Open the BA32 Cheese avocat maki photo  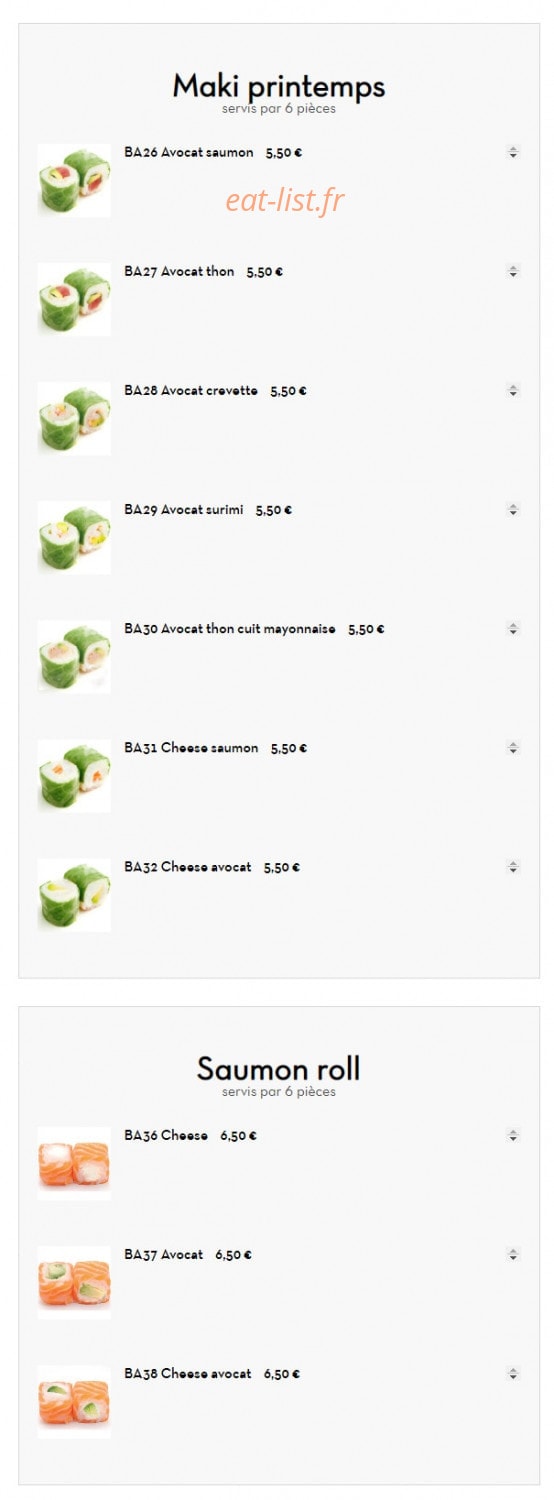(x=74, y=895)
